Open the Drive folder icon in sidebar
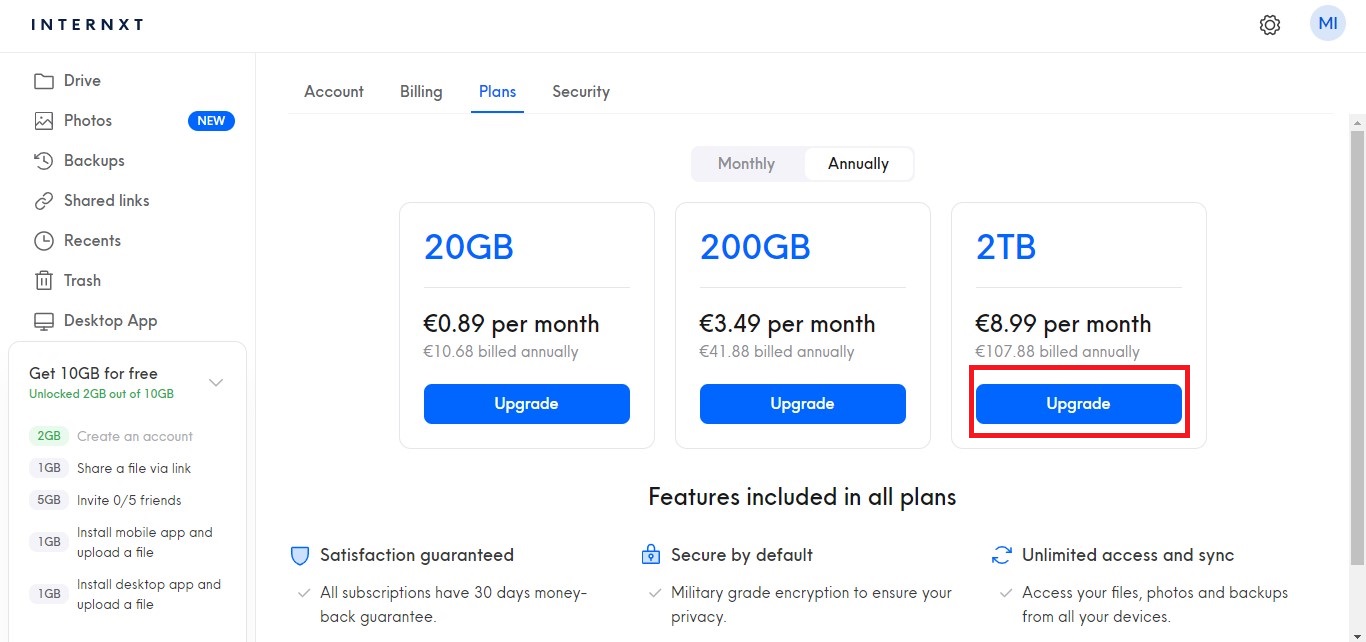The image size is (1366, 642). 43,81
